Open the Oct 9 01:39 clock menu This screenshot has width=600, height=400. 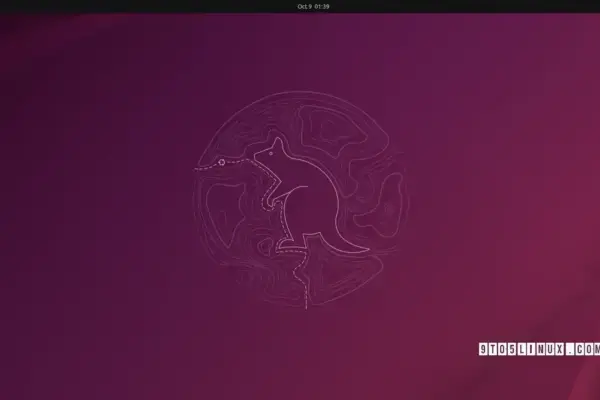coord(313,7)
